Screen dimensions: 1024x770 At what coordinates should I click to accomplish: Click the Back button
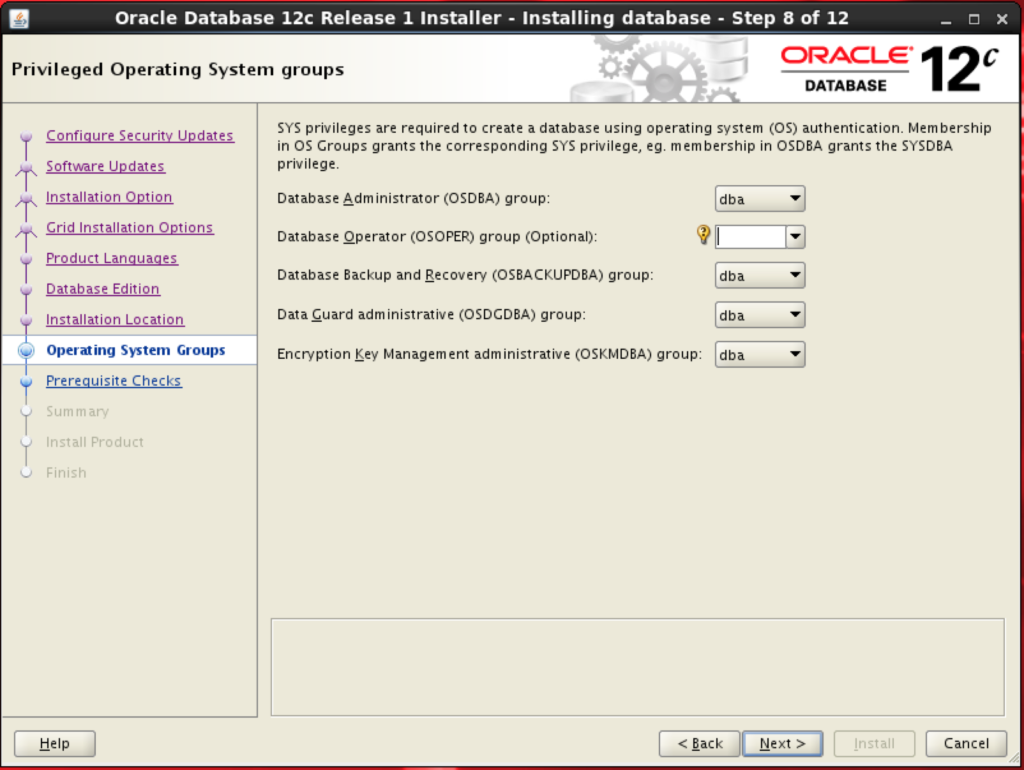pos(700,743)
